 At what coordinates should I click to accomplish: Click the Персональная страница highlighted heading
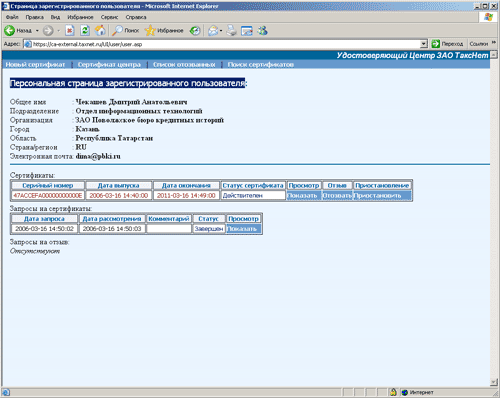[128, 83]
